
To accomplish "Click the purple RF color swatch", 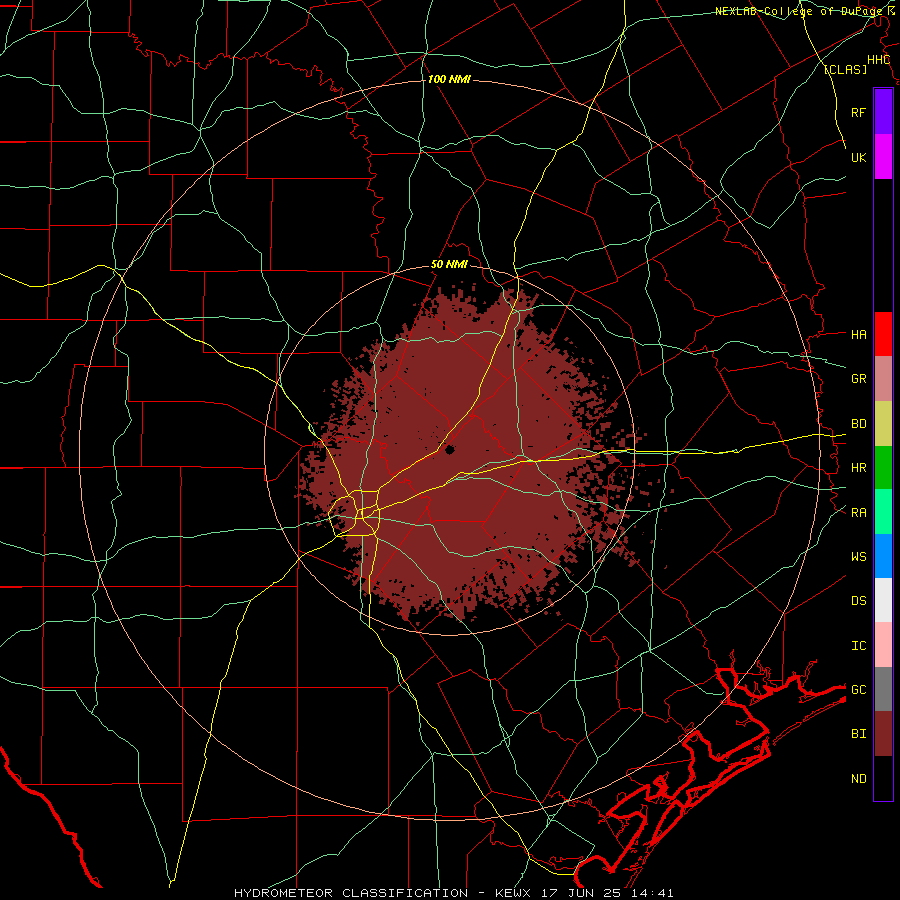I will pos(883,112).
